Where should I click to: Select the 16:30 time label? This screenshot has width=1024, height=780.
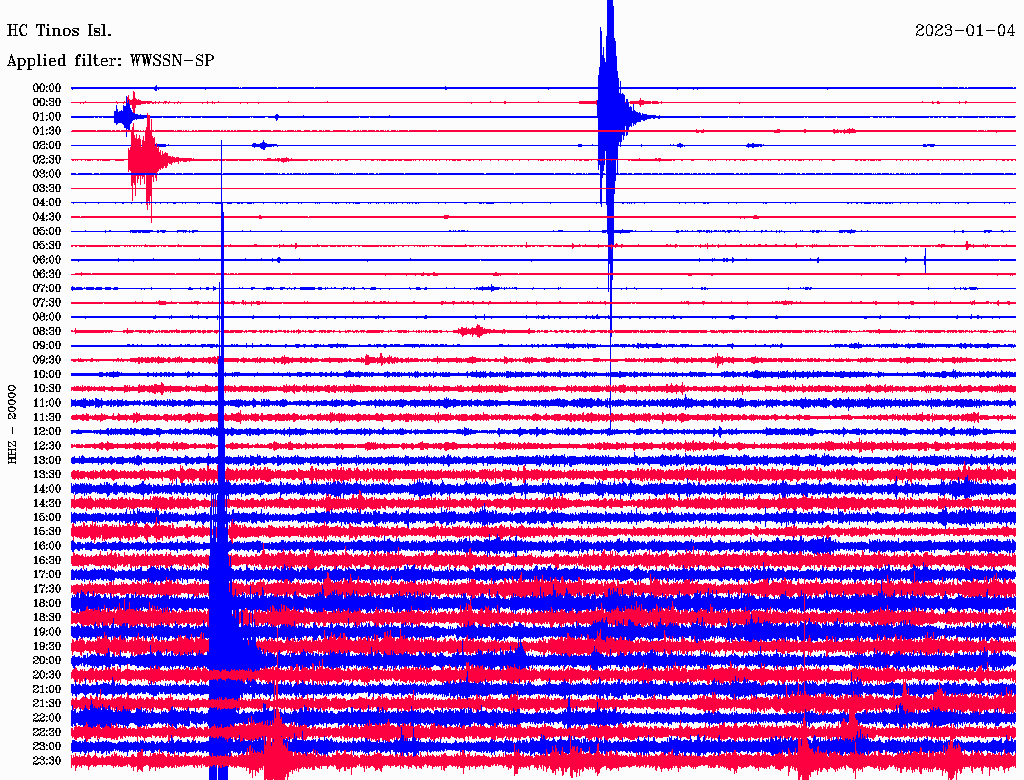click(47, 561)
